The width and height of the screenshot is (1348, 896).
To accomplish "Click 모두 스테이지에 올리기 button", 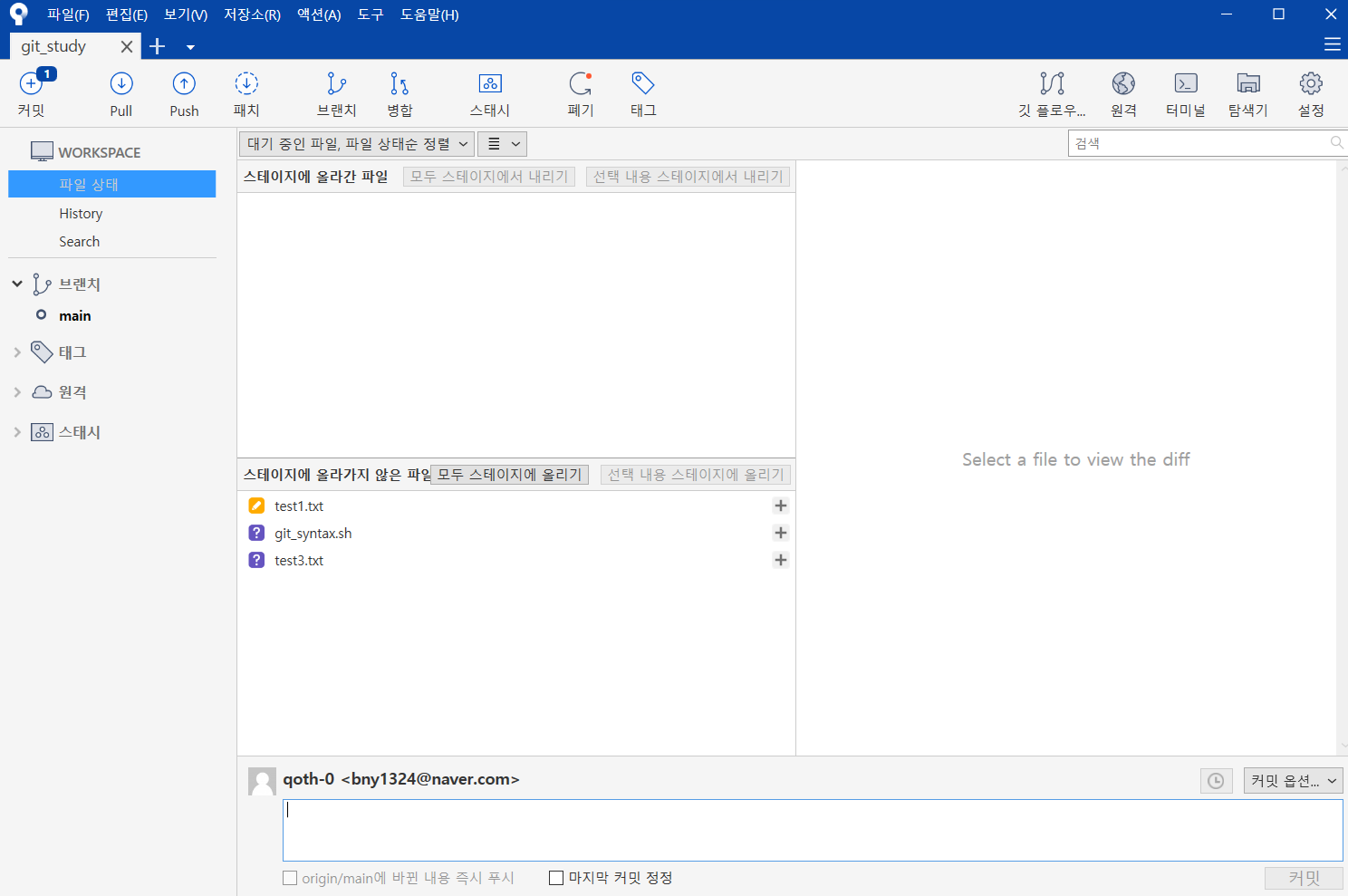I will 510,475.
